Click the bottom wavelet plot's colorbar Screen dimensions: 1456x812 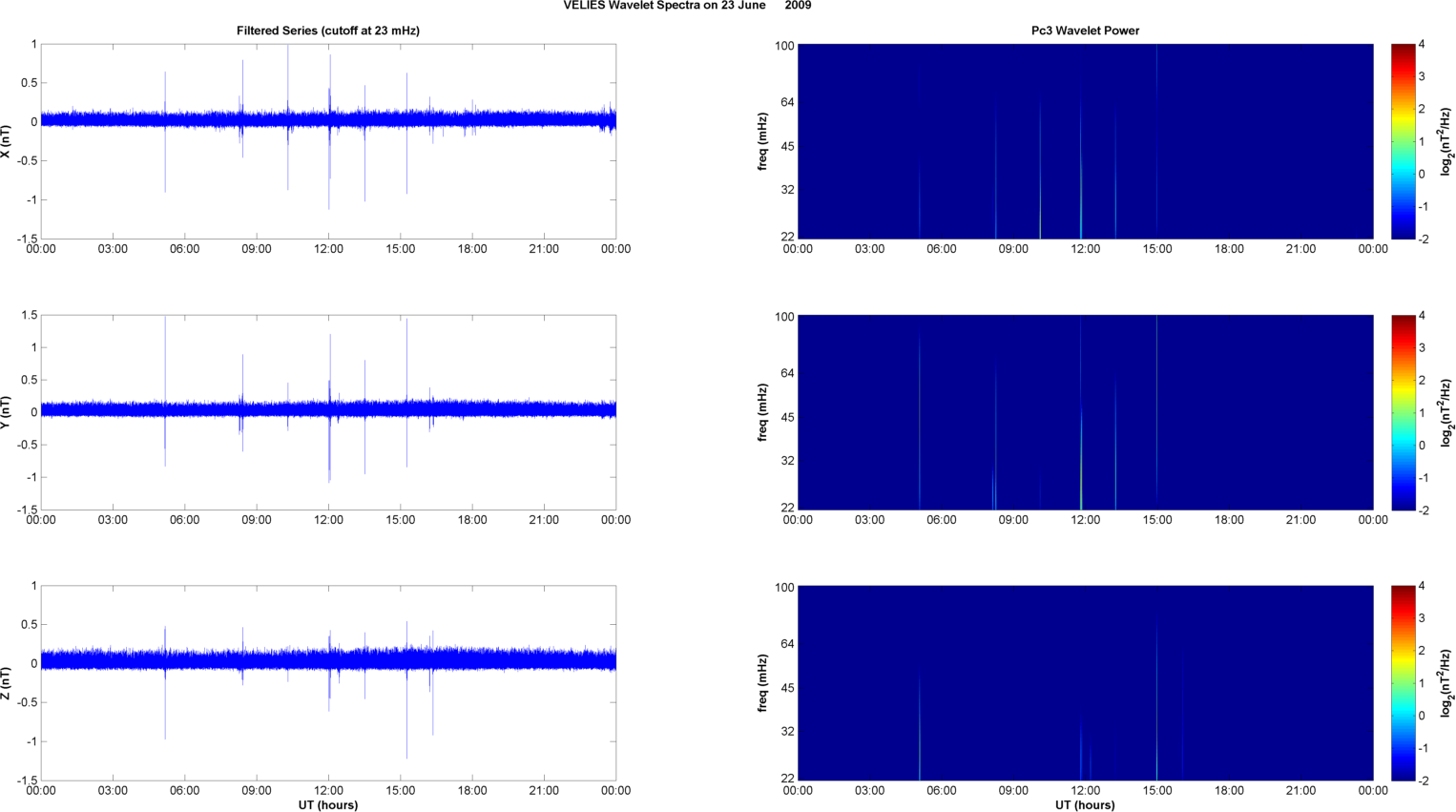click(1403, 683)
